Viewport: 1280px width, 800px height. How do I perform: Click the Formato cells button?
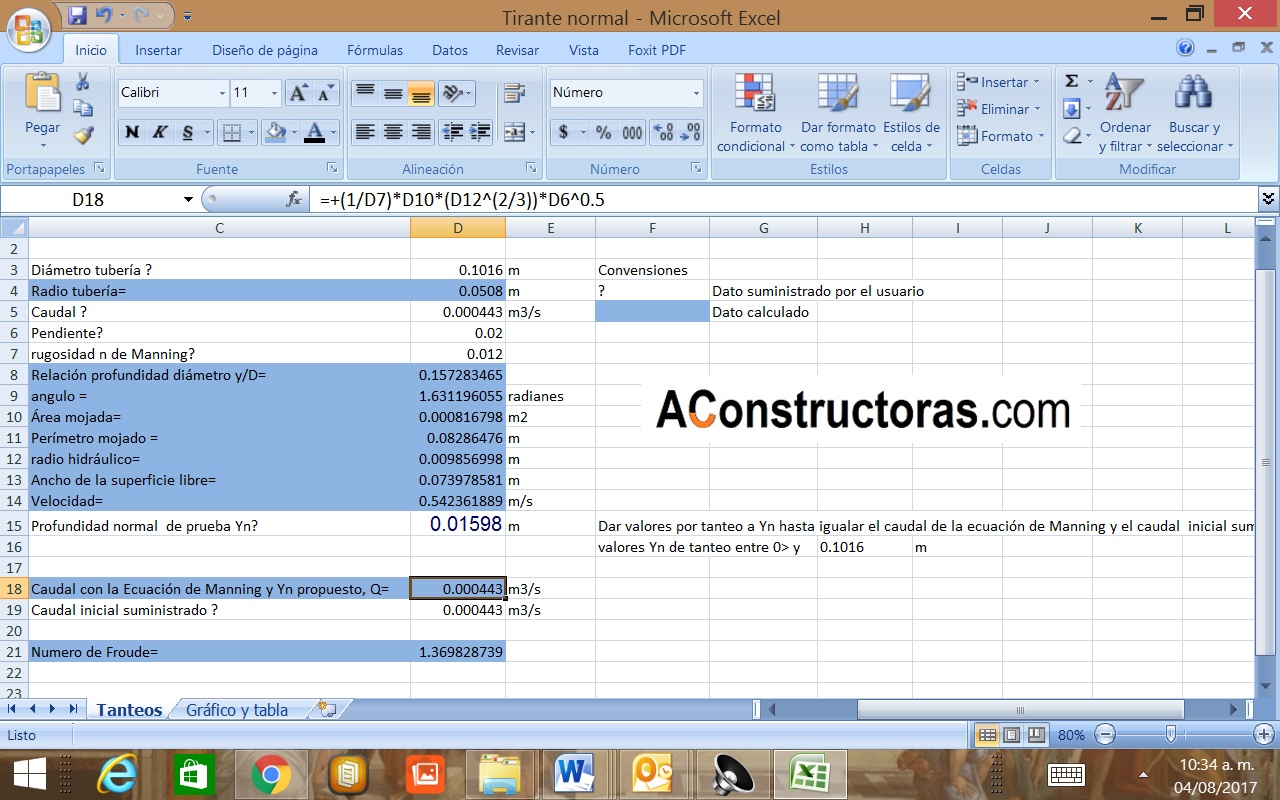[x=1000, y=136]
